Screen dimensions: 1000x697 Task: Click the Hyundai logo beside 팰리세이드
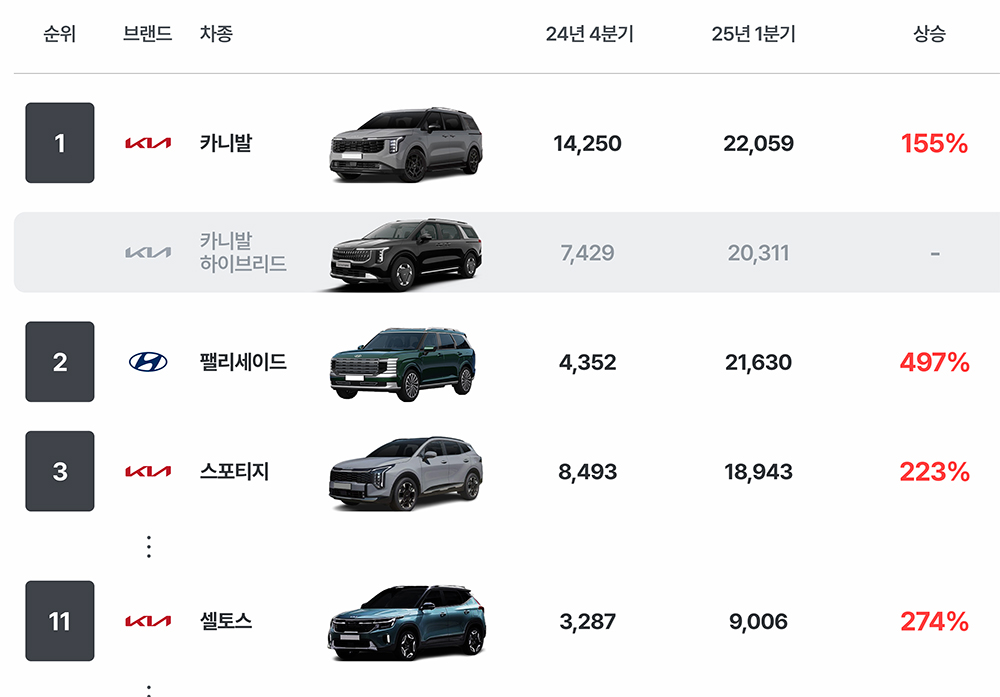(x=148, y=362)
